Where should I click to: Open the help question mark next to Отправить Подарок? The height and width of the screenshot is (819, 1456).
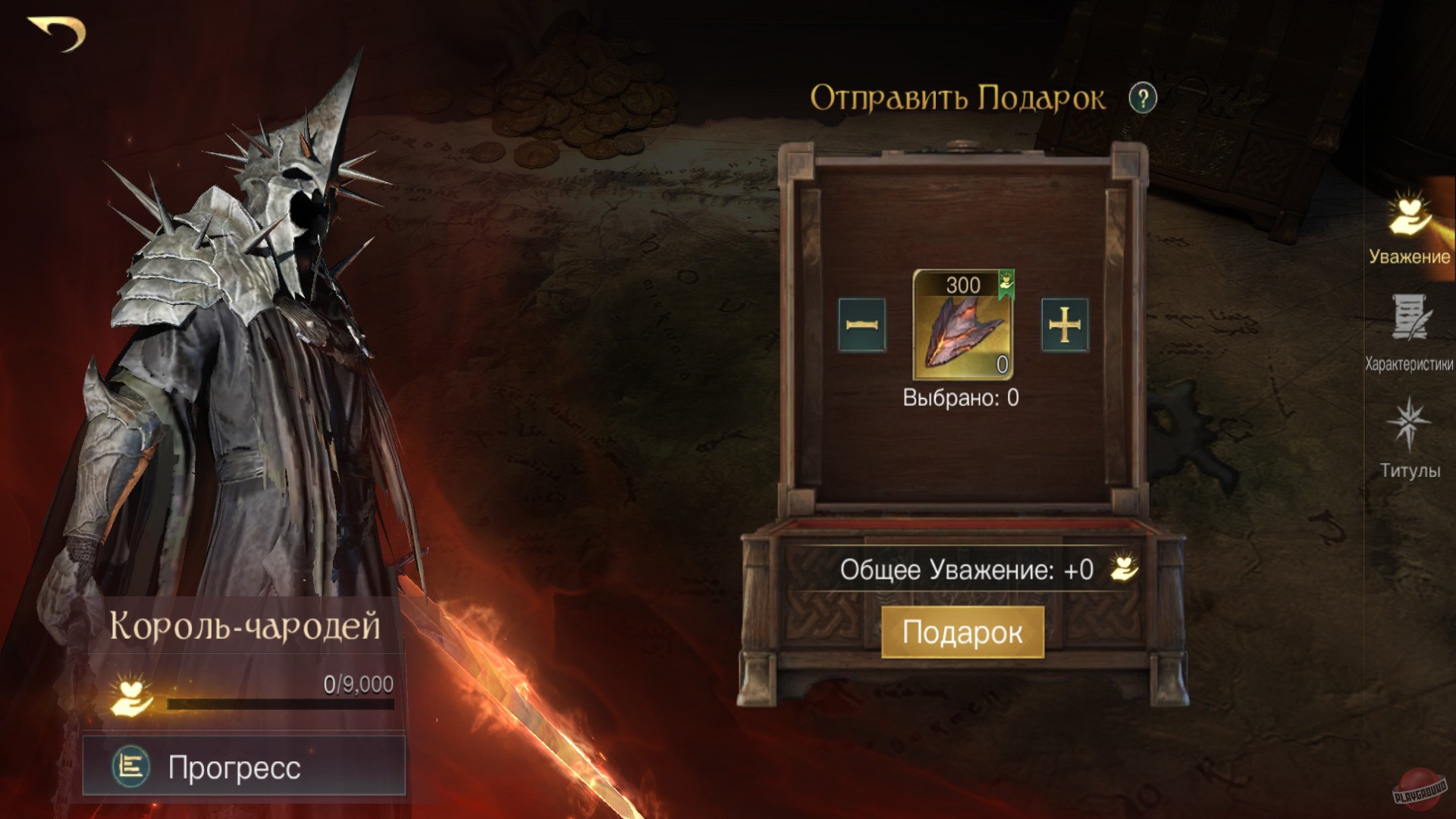tap(1142, 99)
